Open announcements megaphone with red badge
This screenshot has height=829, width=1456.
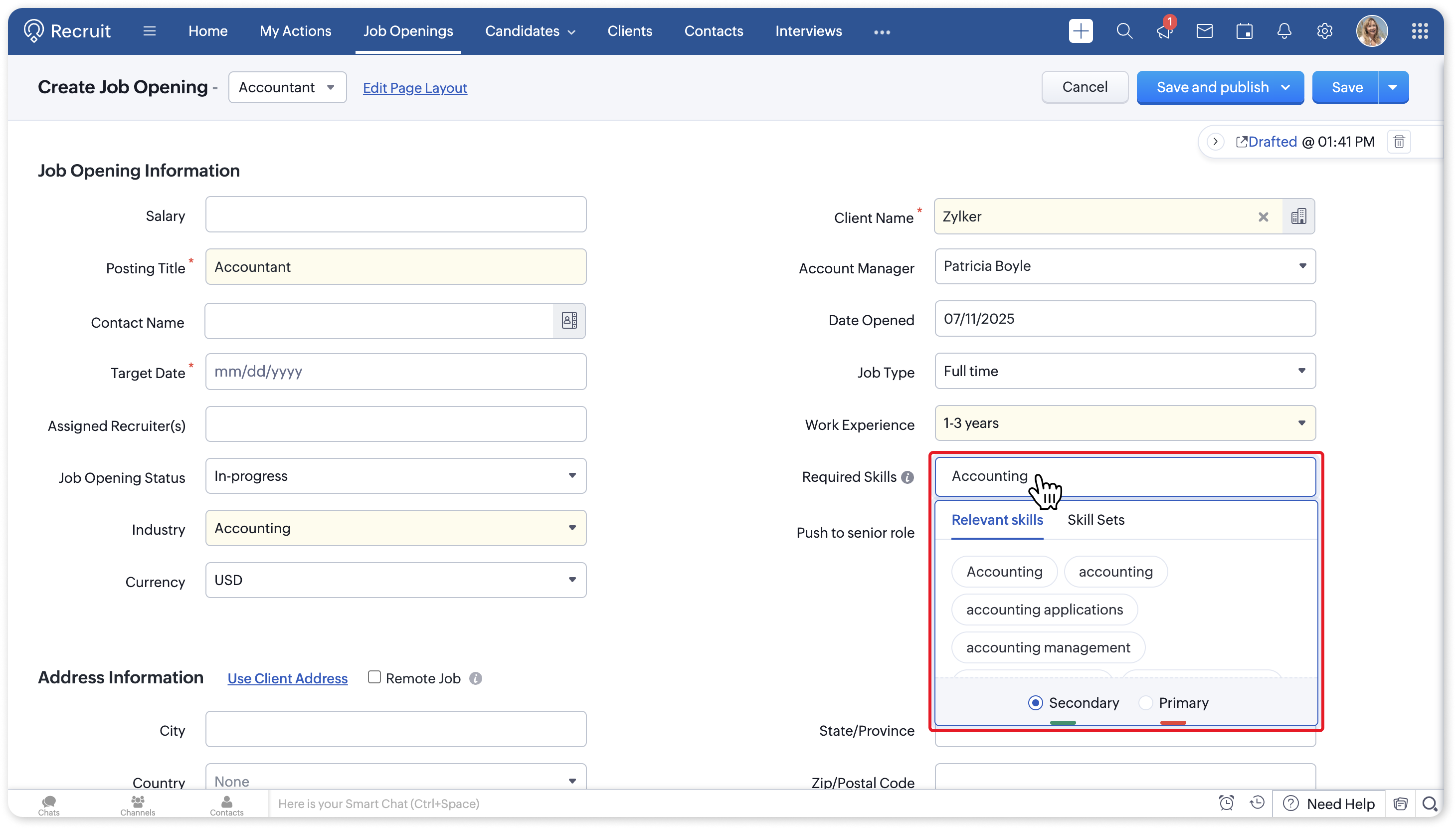[x=1164, y=31]
